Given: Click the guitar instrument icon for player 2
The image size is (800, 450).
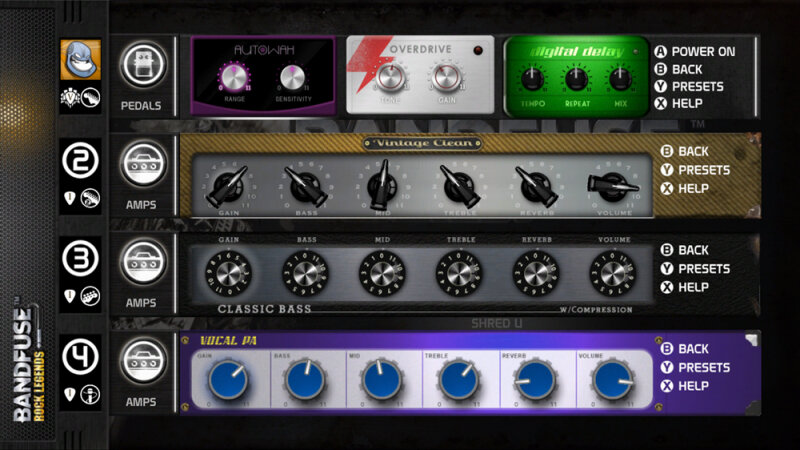Looking at the screenshot, I should click(x=90, y=198).
